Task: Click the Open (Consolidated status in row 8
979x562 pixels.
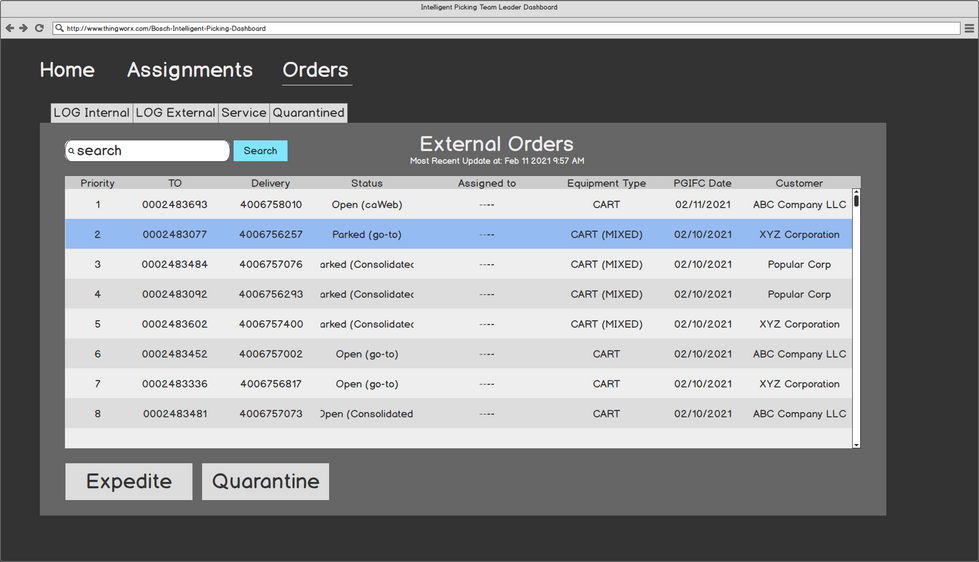Action: 367,414
